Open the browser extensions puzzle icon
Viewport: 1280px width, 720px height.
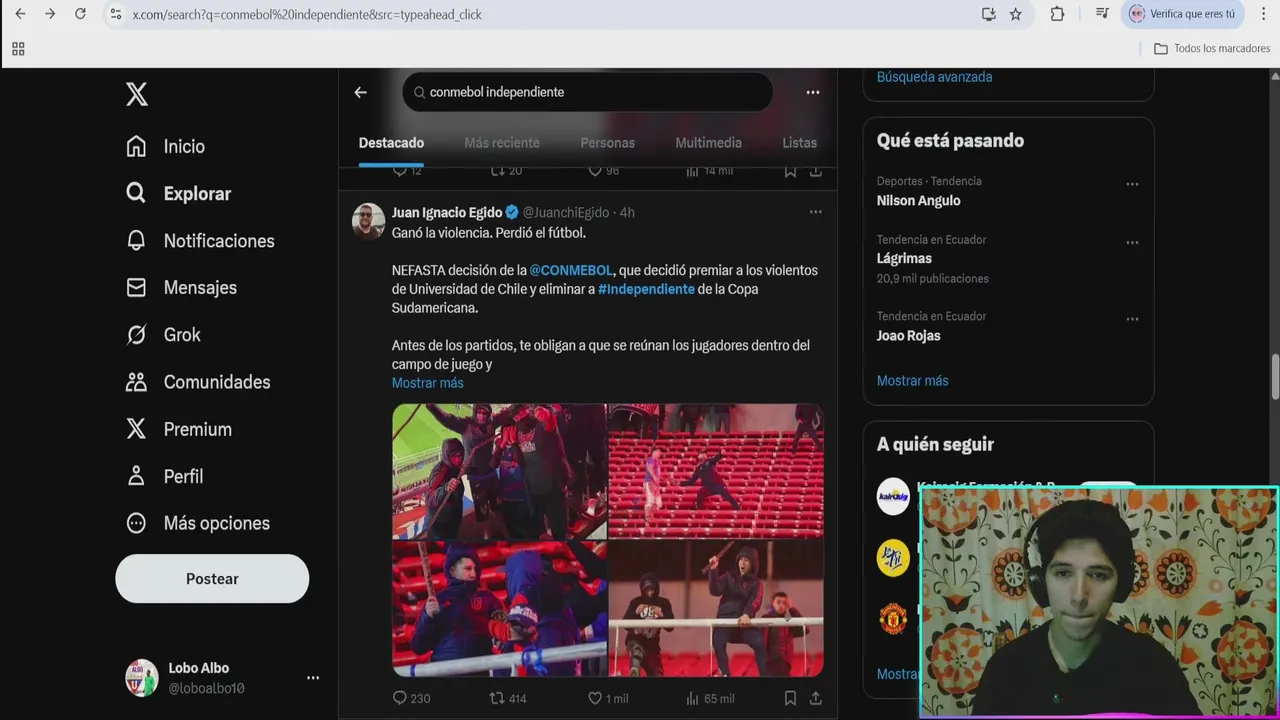[x=1057, y=14]
